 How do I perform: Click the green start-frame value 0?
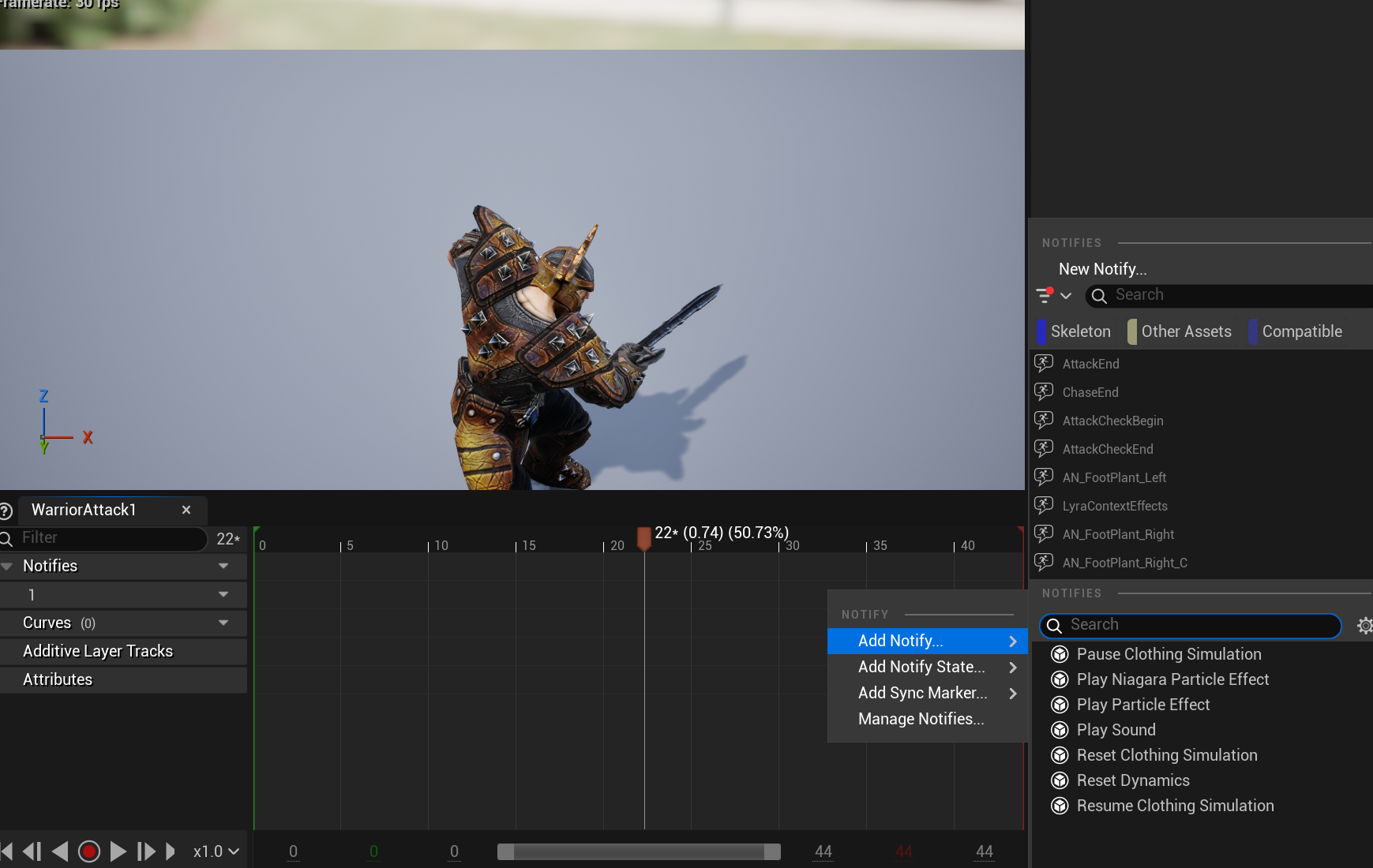373,851
